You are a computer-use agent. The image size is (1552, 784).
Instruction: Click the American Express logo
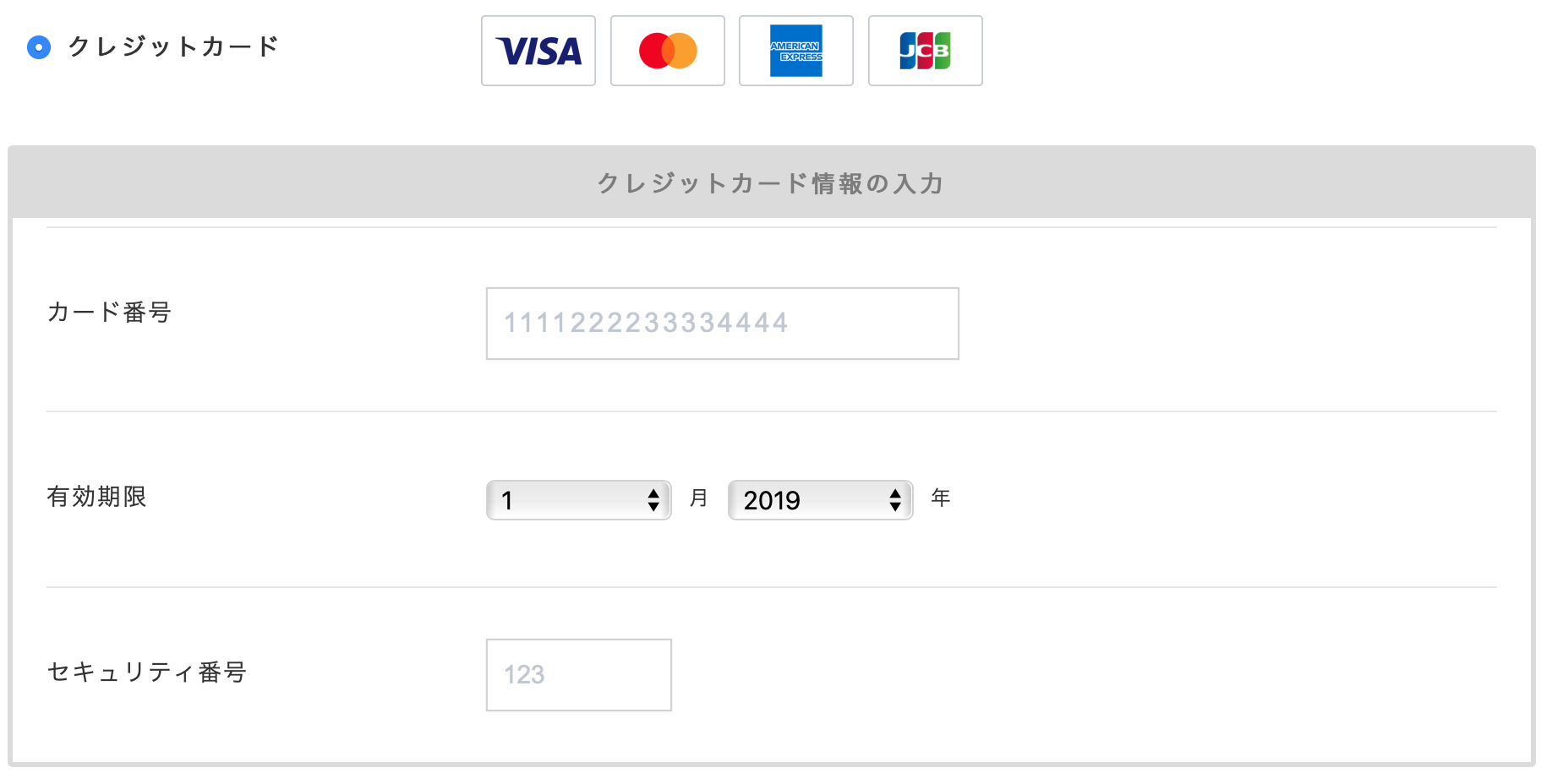(796, 51)
